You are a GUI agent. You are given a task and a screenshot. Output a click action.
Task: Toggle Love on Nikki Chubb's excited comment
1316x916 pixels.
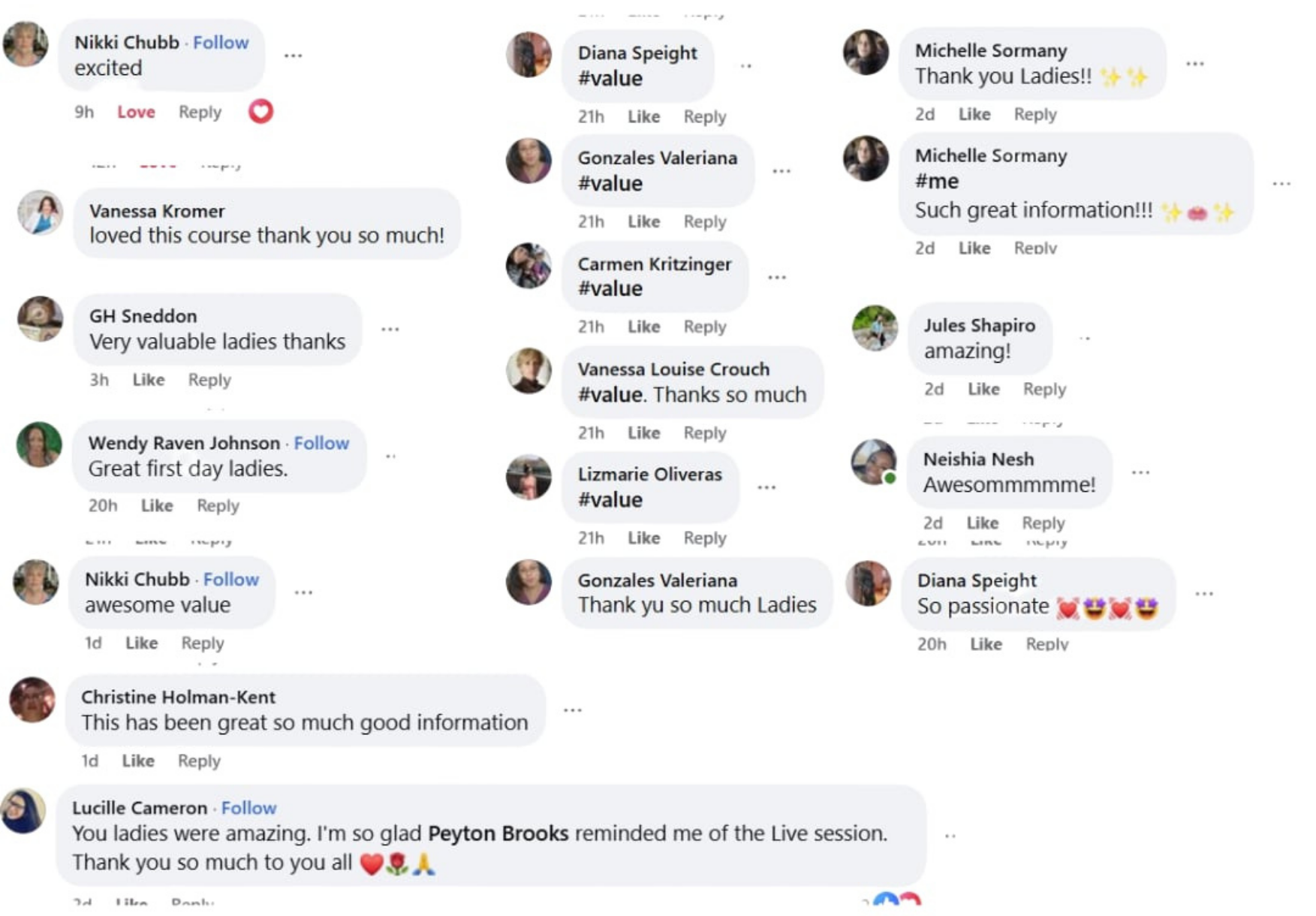tap(136, 113)
